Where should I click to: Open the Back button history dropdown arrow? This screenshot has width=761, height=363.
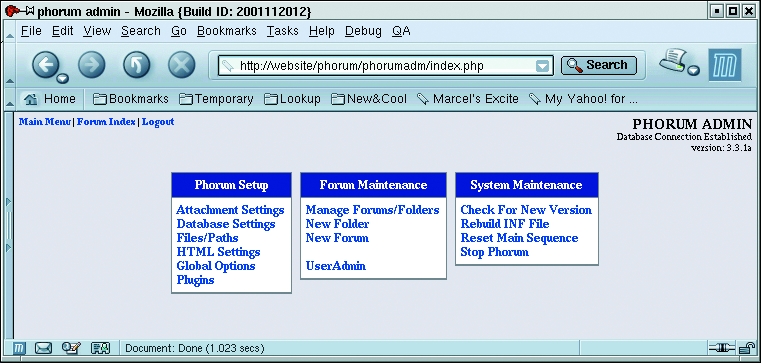click(63, 78)
